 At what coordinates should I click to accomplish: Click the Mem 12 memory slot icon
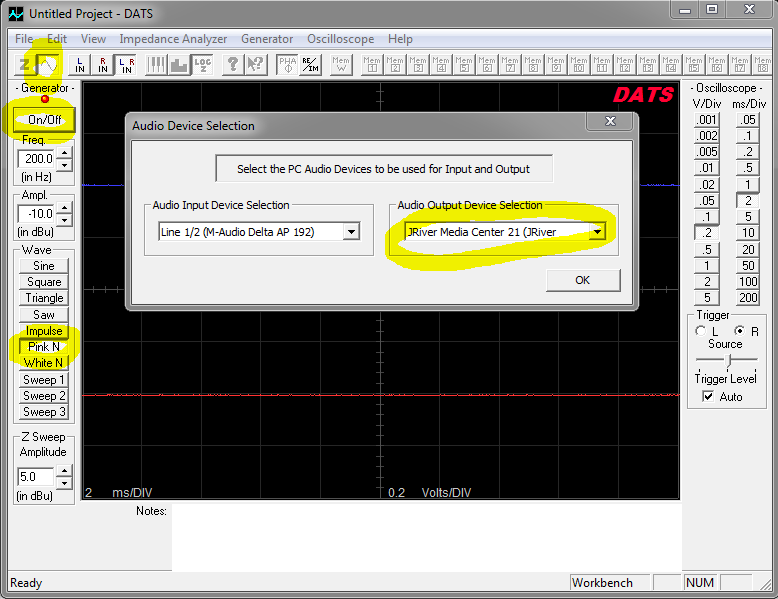(x=625, y=65)
